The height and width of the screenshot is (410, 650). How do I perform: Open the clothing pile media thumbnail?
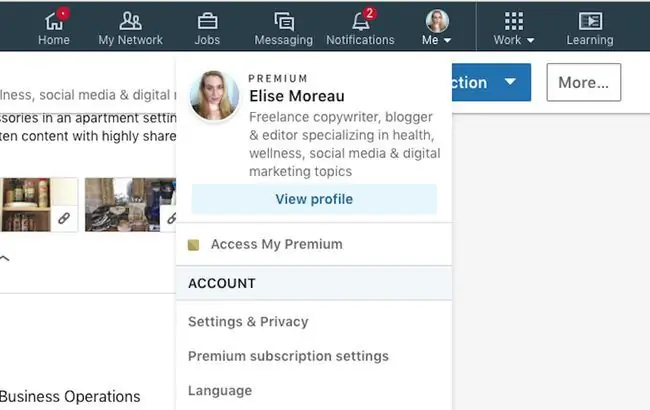tap(131, 204)
